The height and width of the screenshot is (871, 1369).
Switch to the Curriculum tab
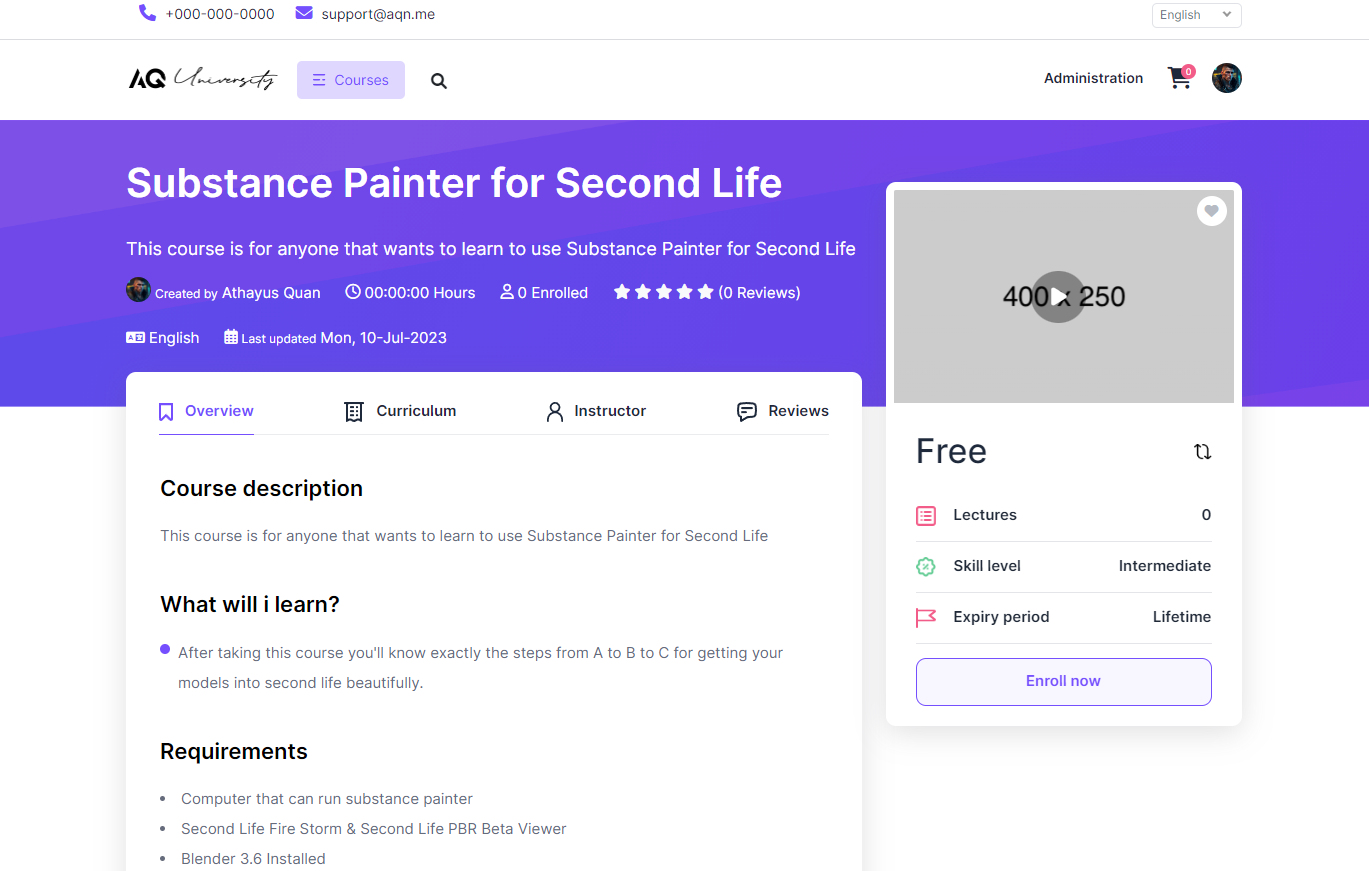[400, 411]
